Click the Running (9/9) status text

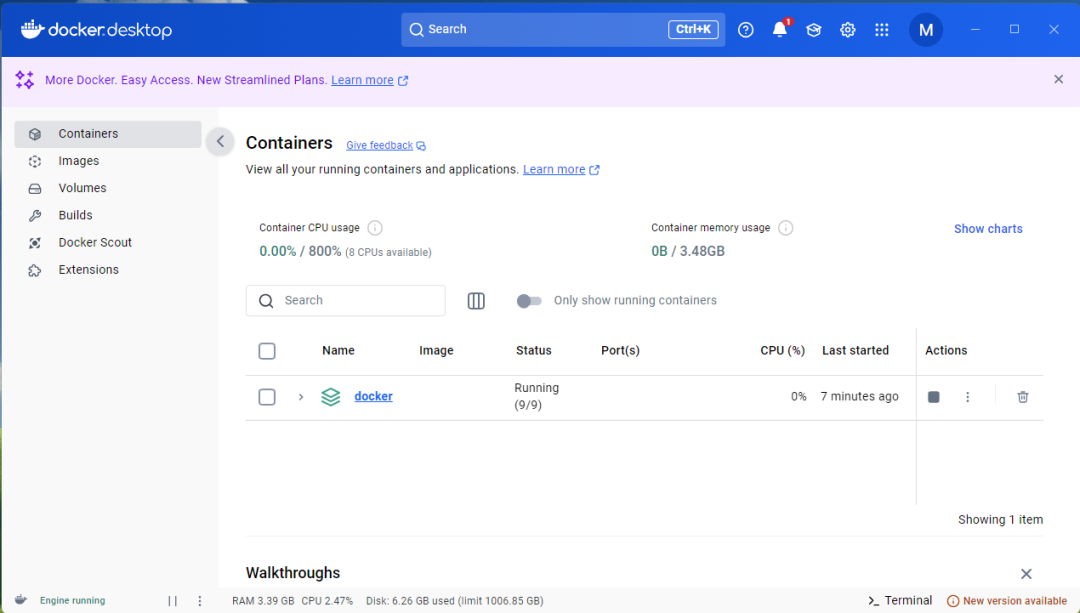pyautogui.click(x=537, y=396)
